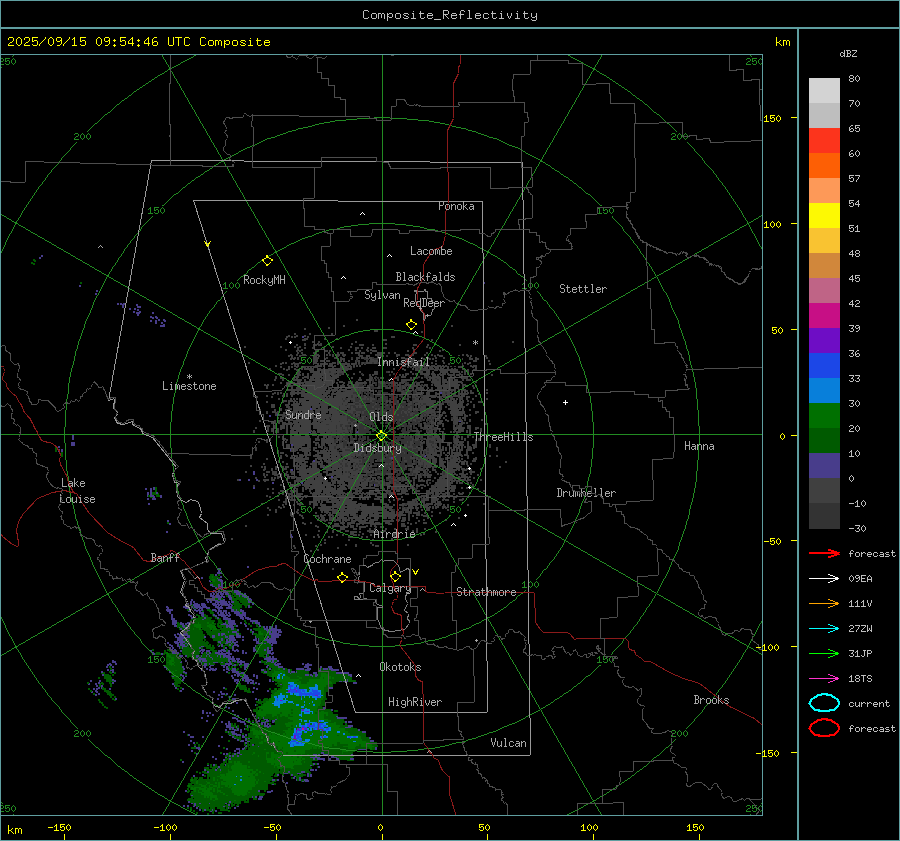Click the Limestone label
The image size is (900, 841).
pos(189,386)
